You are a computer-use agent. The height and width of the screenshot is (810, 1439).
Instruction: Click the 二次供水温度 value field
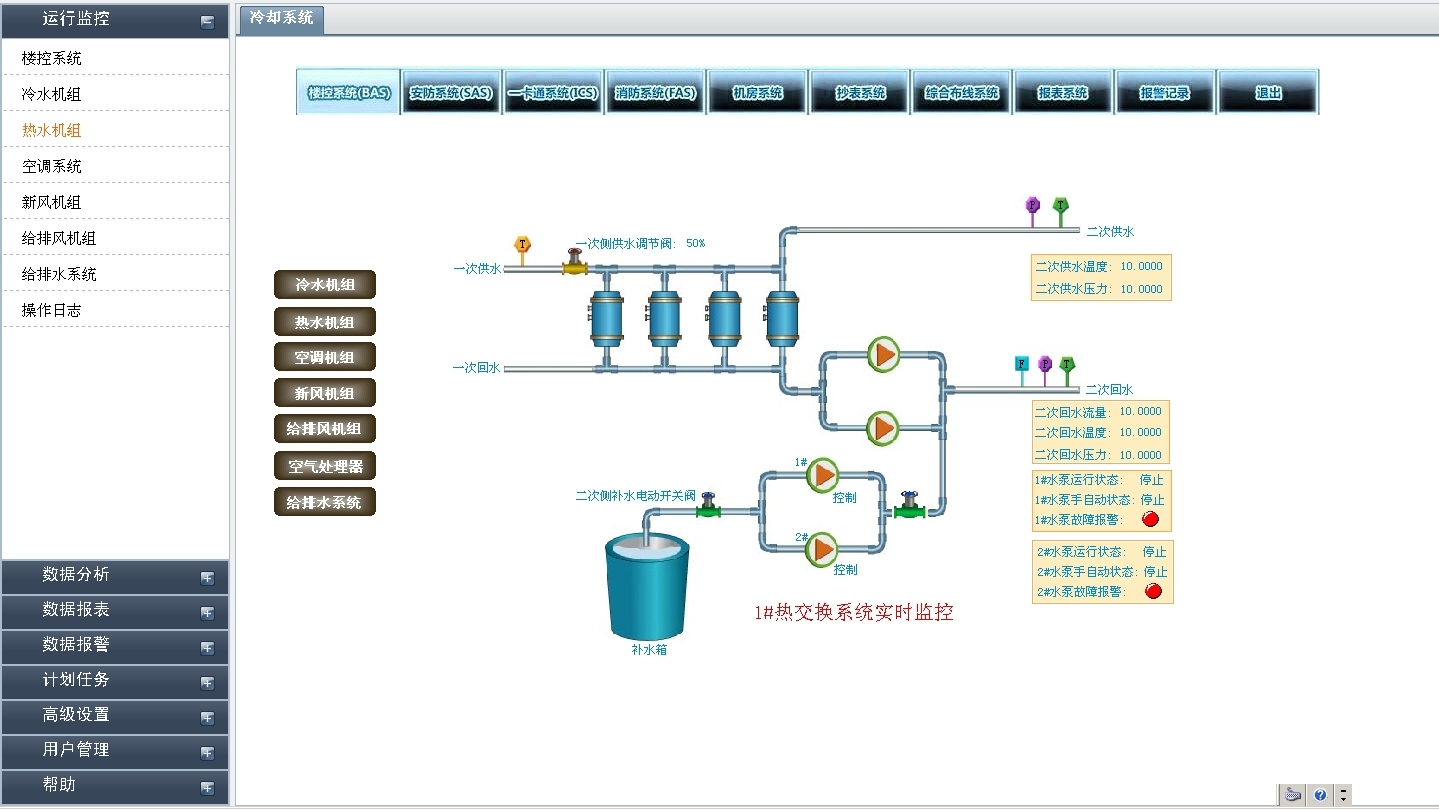point(1141,267)
